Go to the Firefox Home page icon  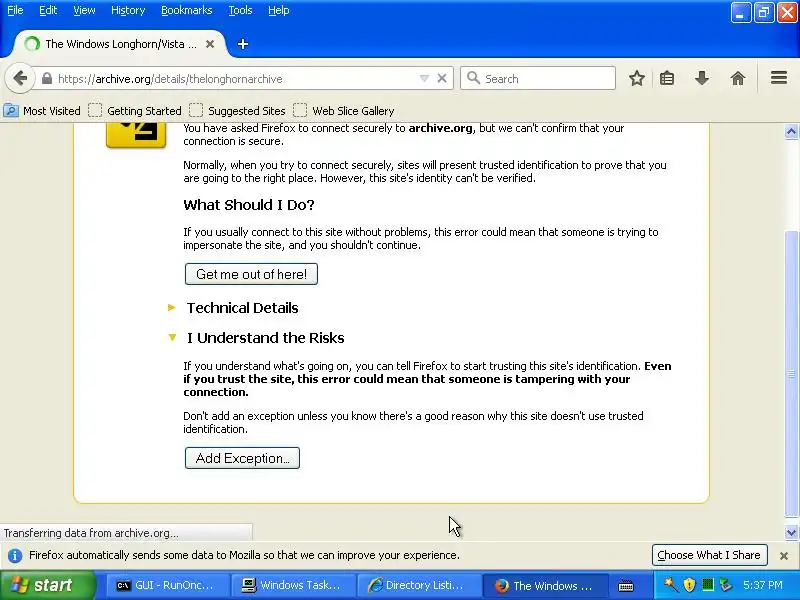click(738, 79)
